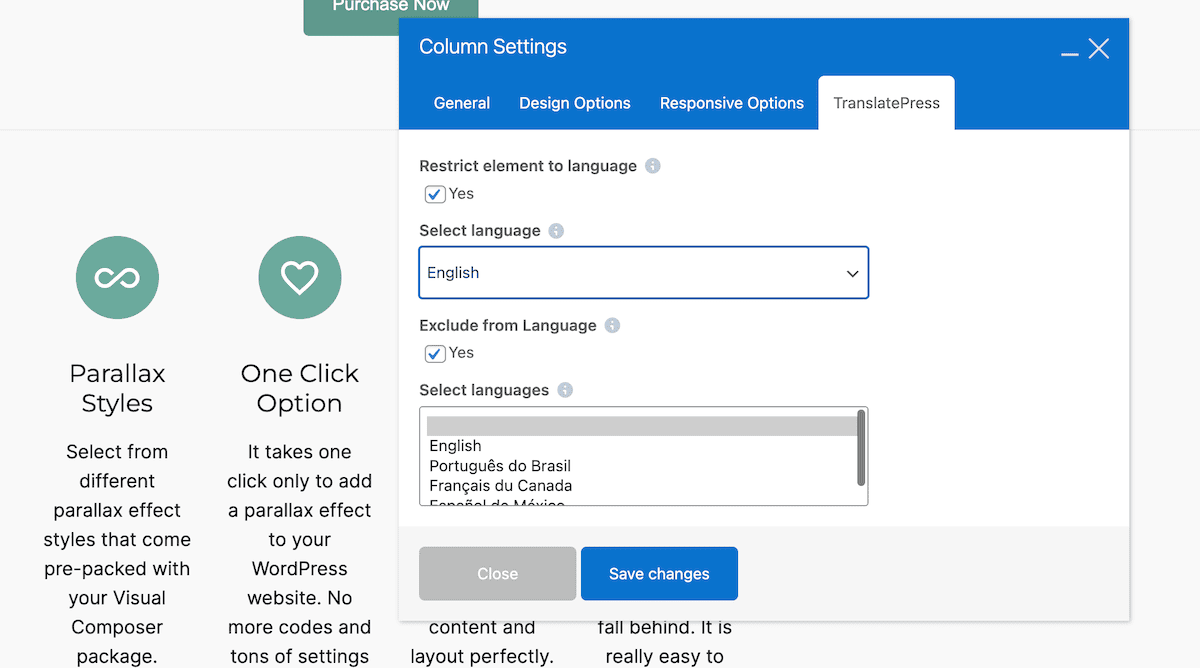Toggle the Restrict element to language checkbox

point(434,194)
